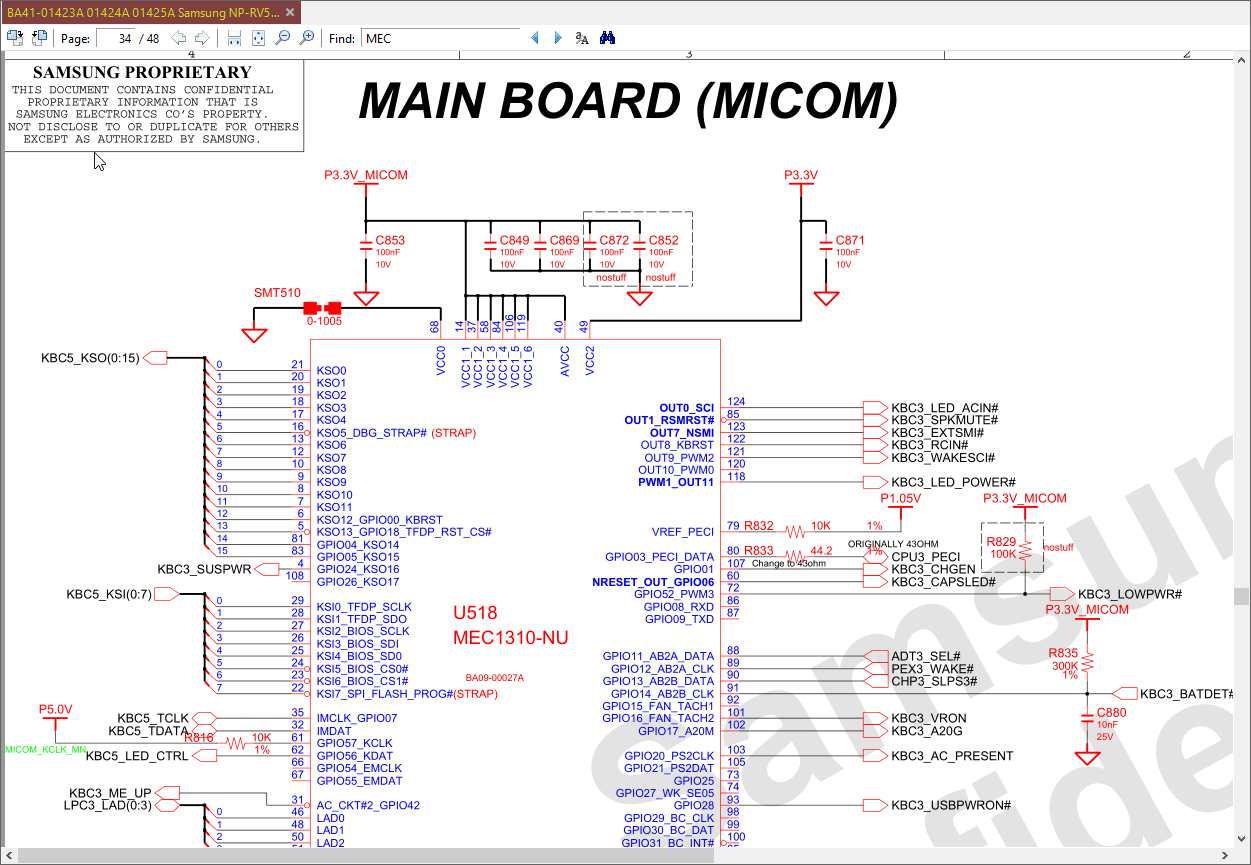Click the P1.05V power label
Viewport: 1251px width, 865px height.
pyautogui.click(x=900, y=498)
